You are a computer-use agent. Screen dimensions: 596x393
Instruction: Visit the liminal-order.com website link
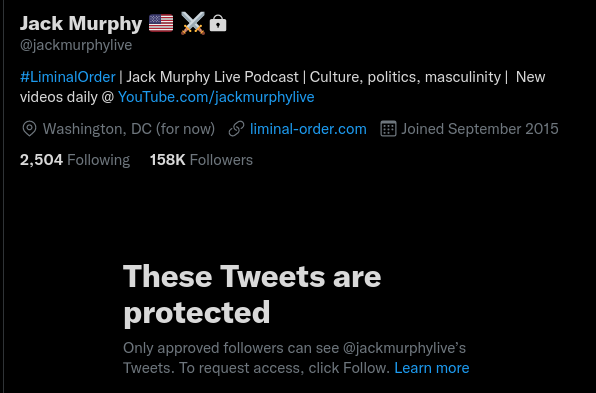coord(308,129)
